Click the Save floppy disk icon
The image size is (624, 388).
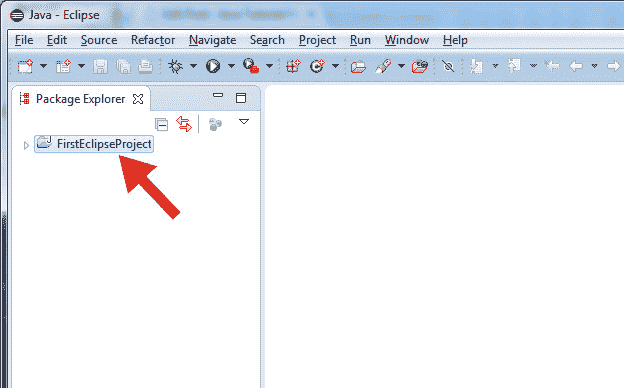100,66
